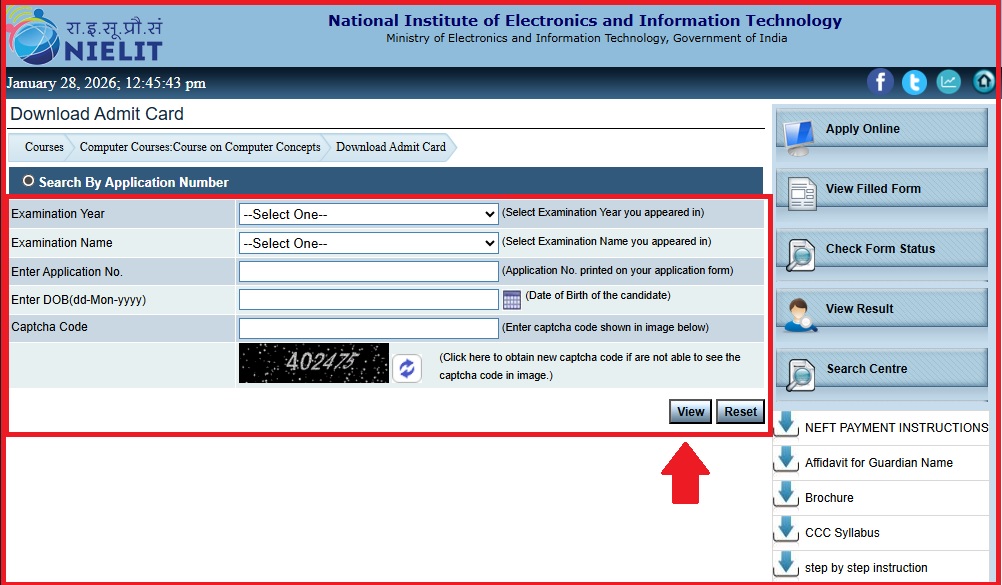Open the Facebook icon in the header
Image resolution: width=1002 pixels, height=585 pixels.
click(x=880, y=82)
